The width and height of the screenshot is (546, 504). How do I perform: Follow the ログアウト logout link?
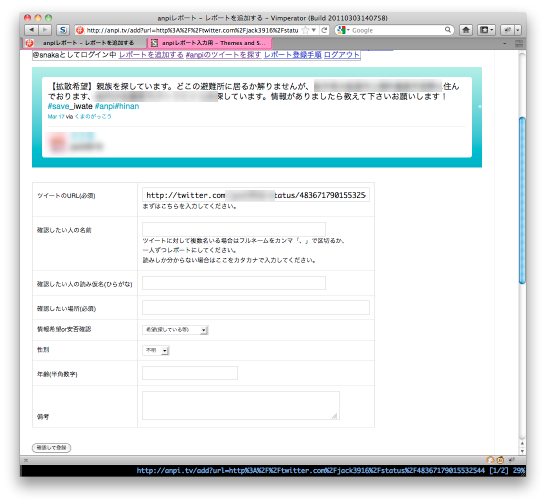click(342, 55)
